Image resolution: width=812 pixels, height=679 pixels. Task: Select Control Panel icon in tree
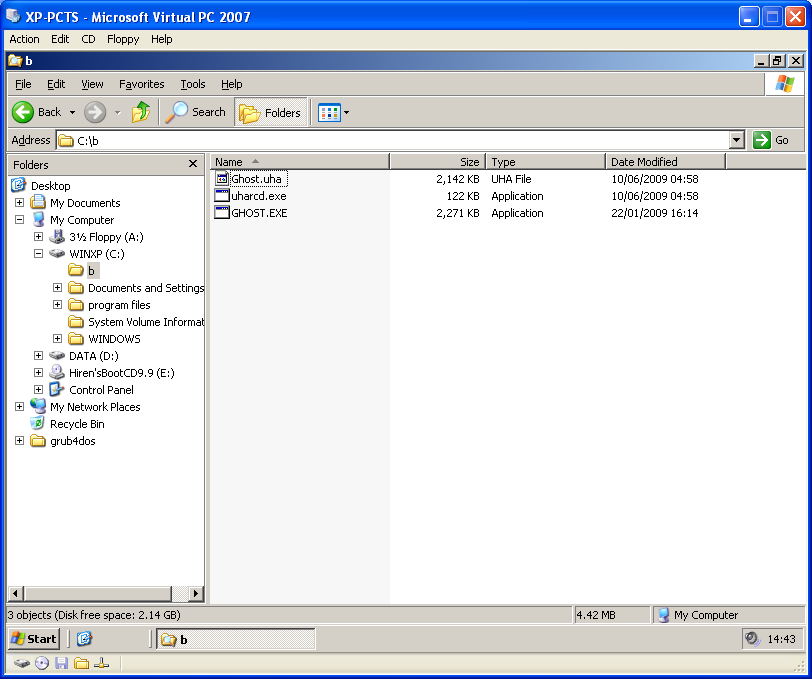point(56,389)
